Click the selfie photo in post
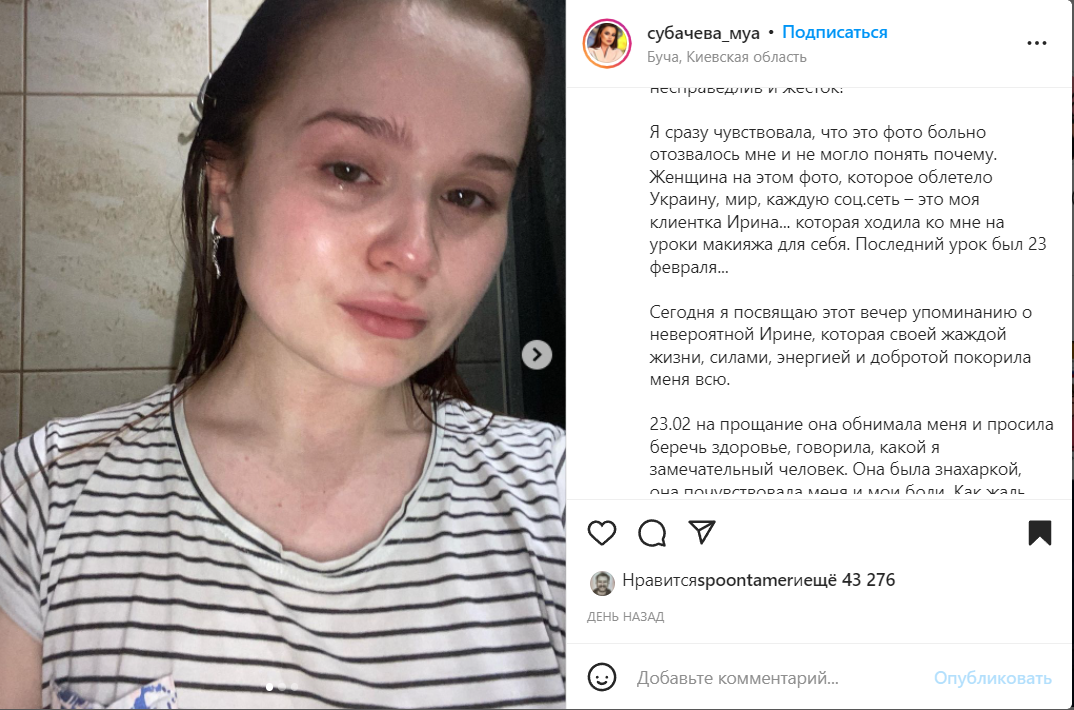Screen dimensions: 1074x710 tap(283, 355)
